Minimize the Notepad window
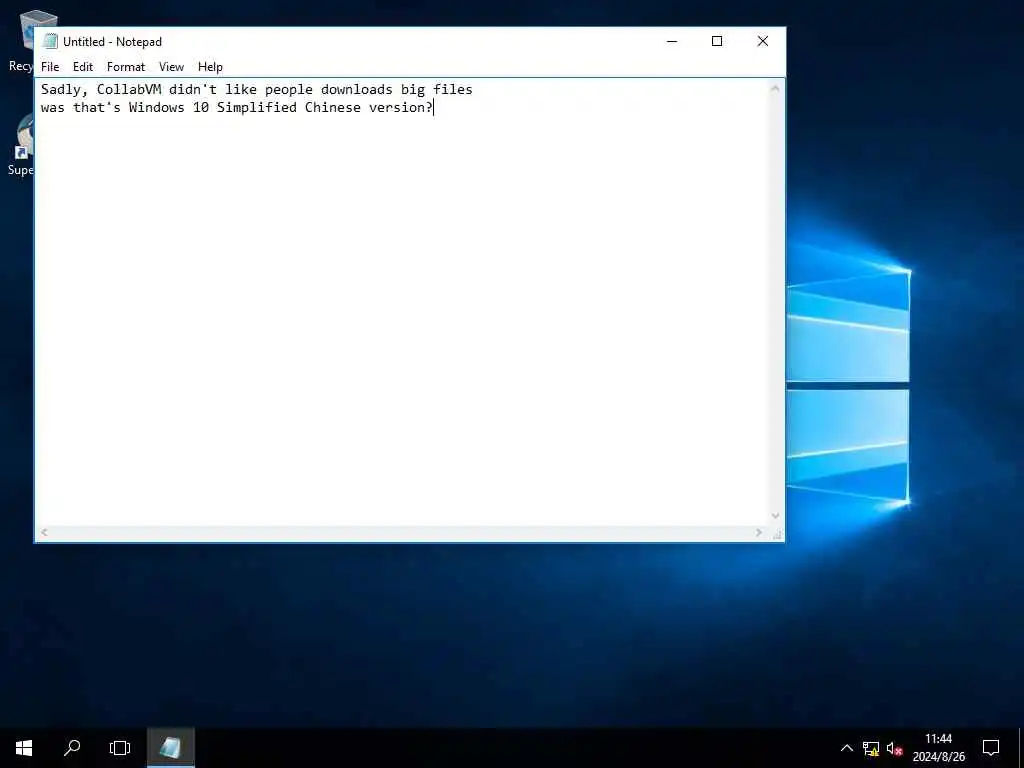 [672, 41]
